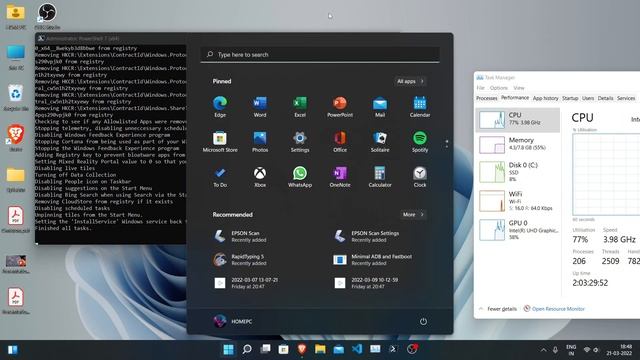Switch to the App history tab

tap(545, 98)
